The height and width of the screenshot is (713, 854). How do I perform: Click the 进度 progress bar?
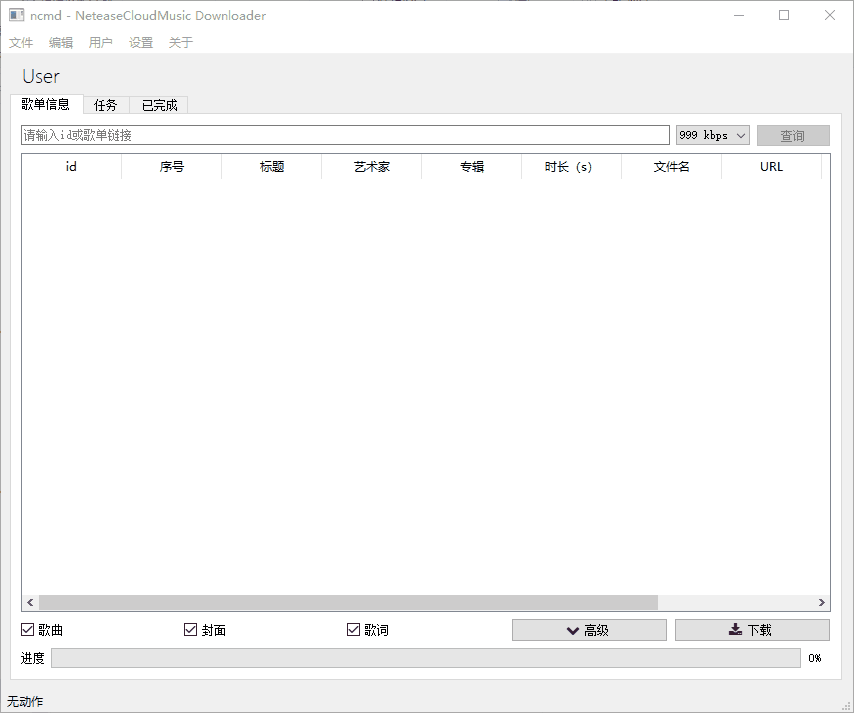tap(425, 658)
